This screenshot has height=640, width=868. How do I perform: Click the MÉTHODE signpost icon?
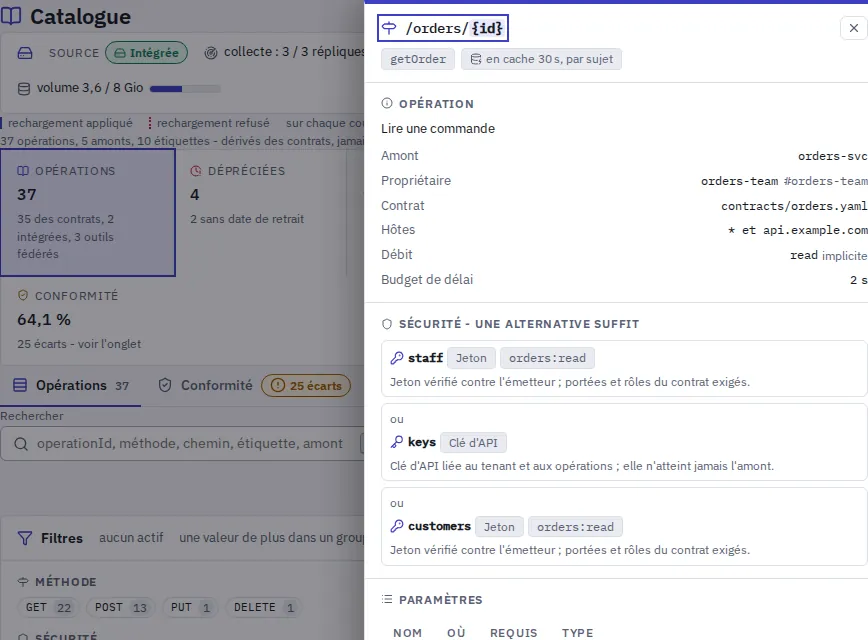pos(23,582)
